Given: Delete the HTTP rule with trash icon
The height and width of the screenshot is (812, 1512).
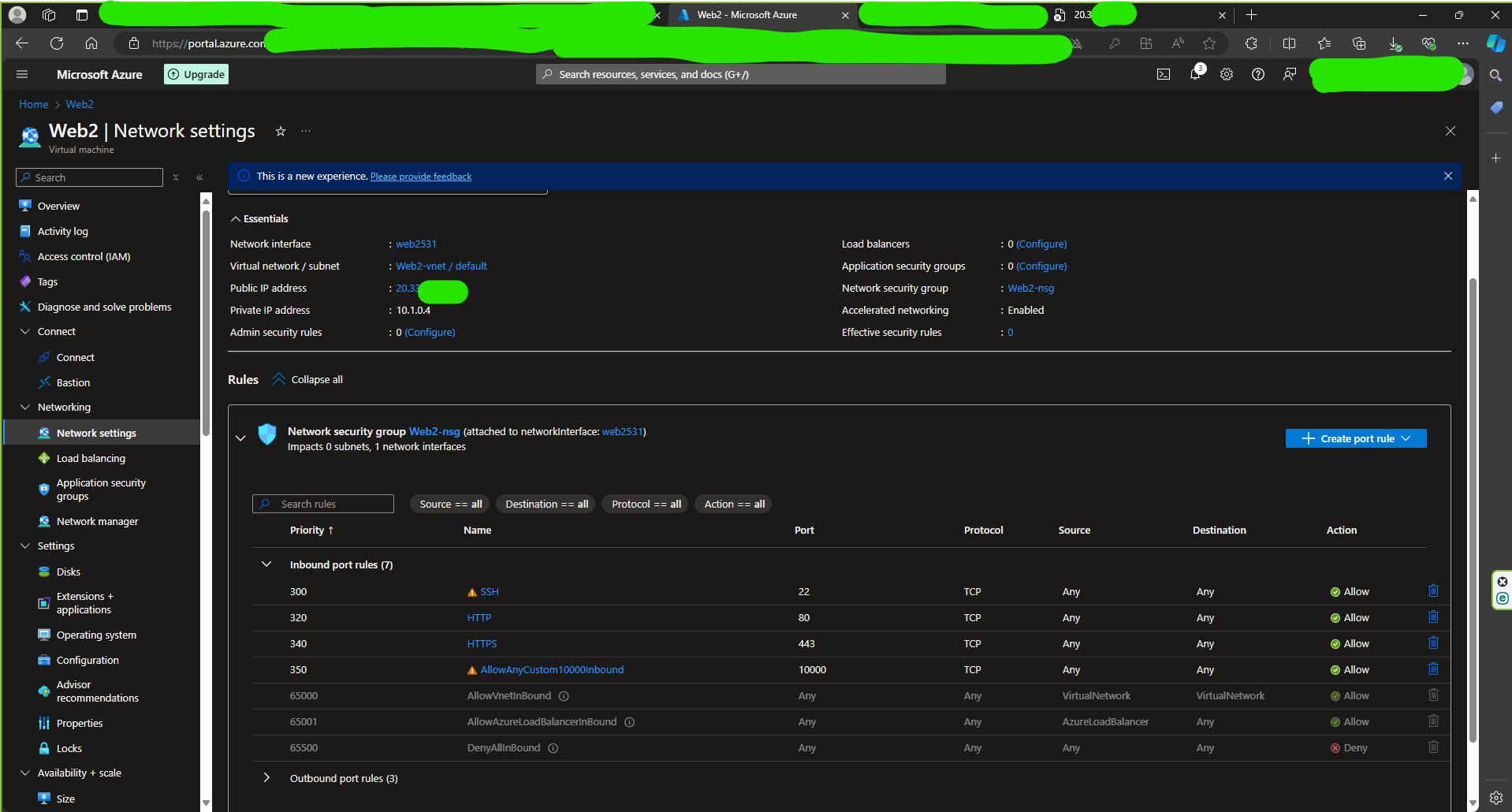Looking at the screenshot, I should pyautogui.click(x=1433, y=617).
